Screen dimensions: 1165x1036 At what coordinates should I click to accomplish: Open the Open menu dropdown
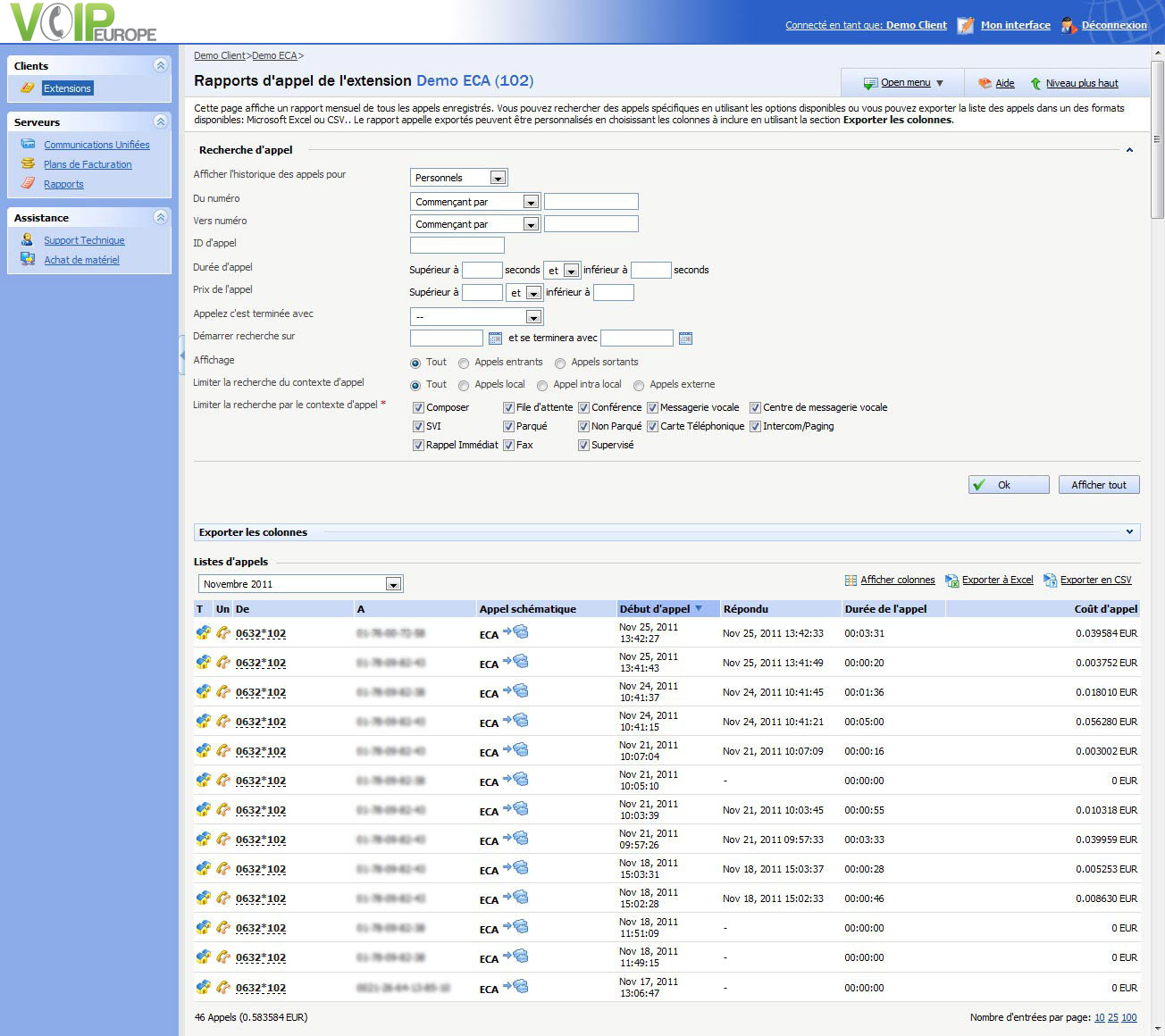pyautogui.click(x=904, y=83)
